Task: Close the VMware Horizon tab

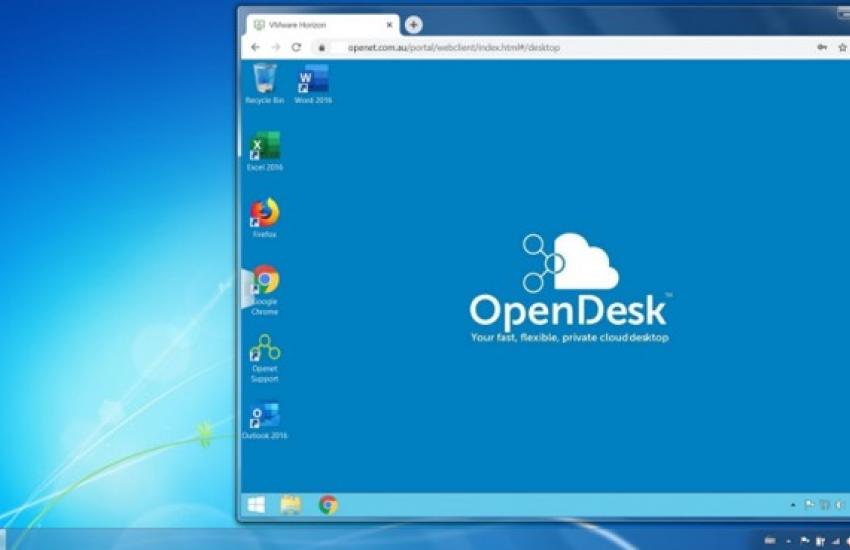Action: [x=389, y=25]
